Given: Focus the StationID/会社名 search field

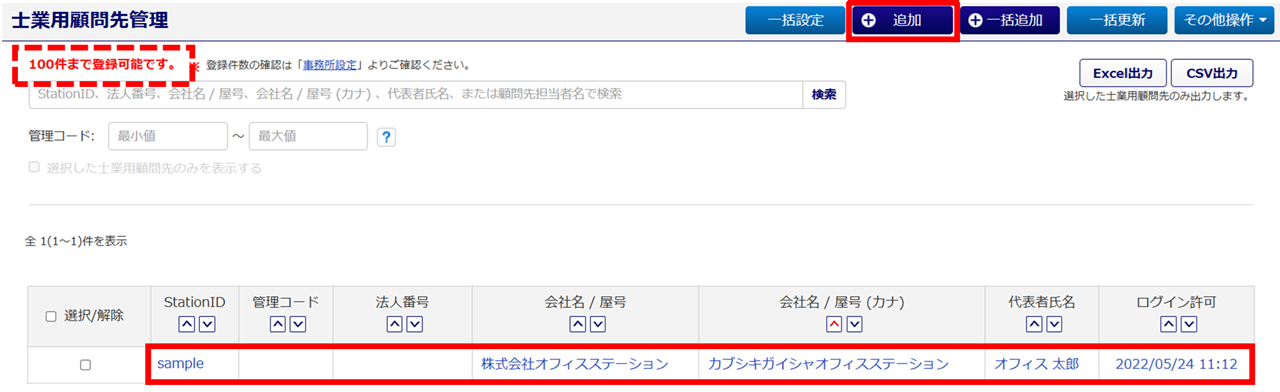Looking at the screenshot, I should (416, 94).
